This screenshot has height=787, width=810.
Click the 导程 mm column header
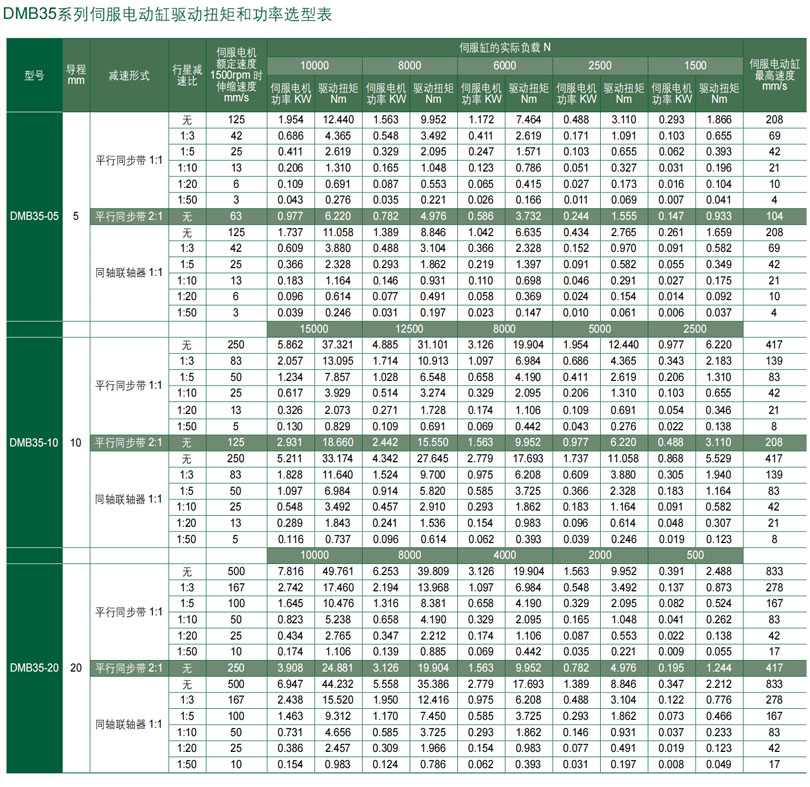click(x=77, y=76)
